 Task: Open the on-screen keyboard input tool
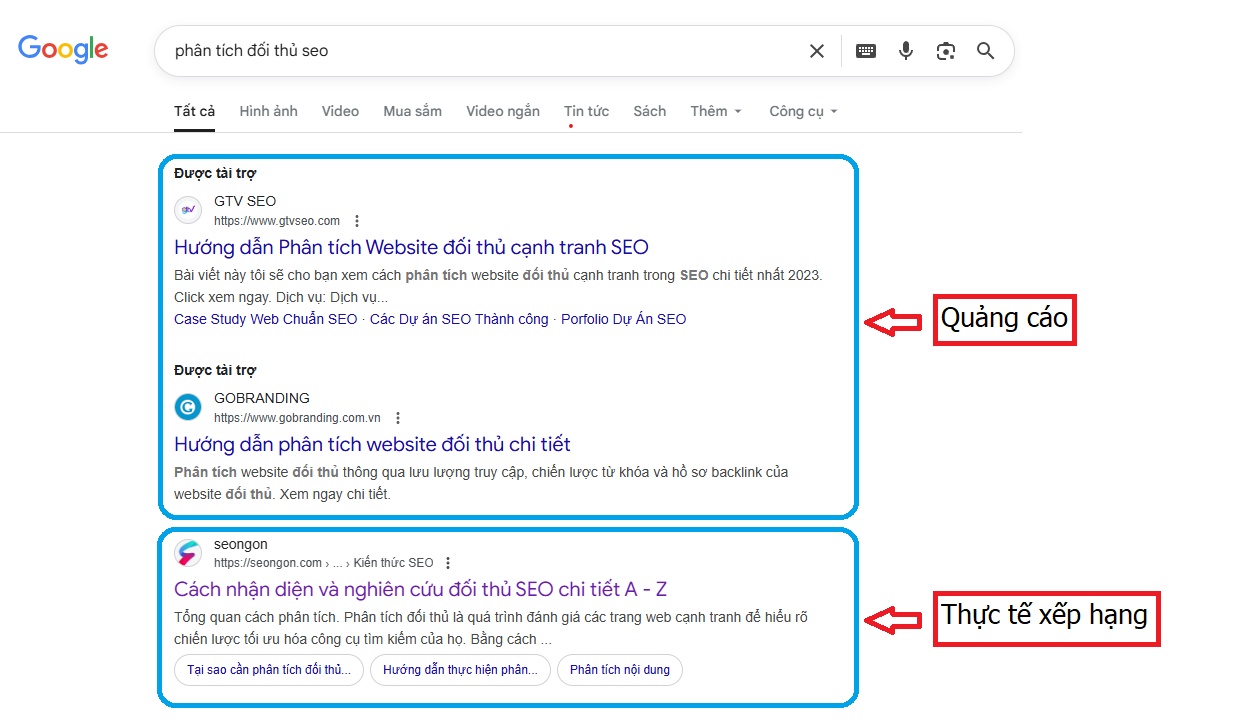pos(866,51)
